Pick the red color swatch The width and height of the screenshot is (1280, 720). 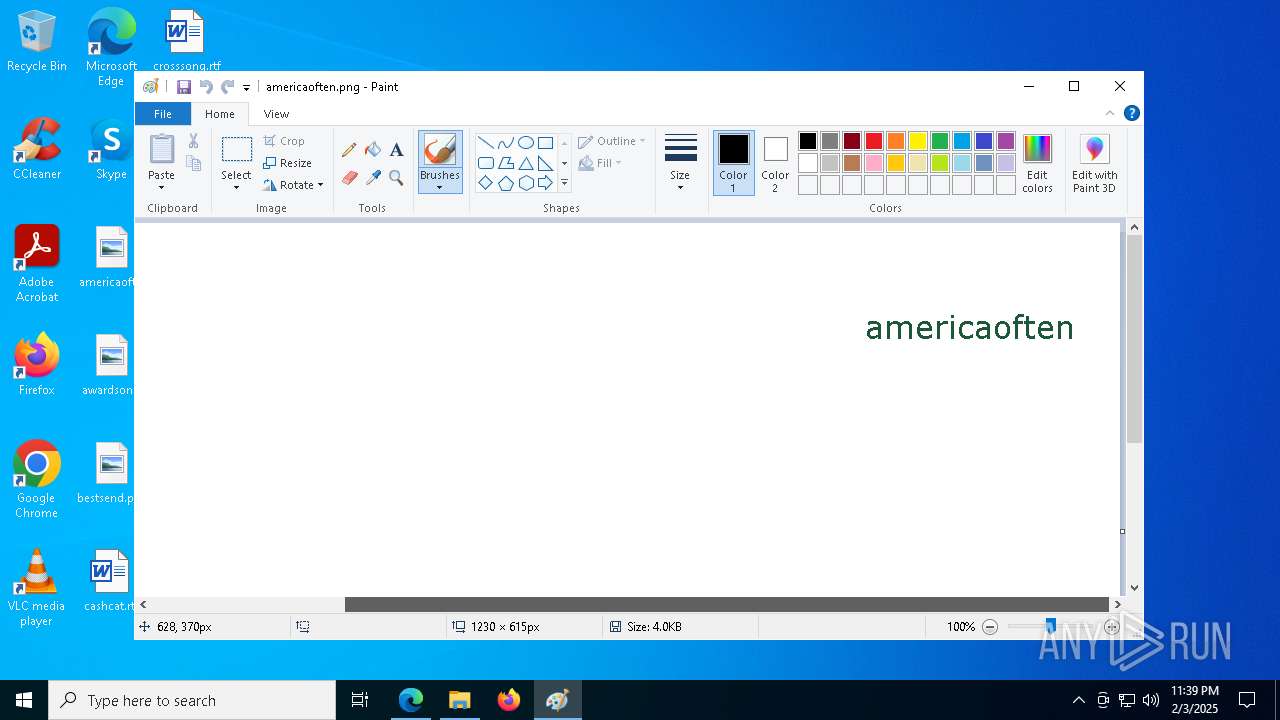[874, 141]
